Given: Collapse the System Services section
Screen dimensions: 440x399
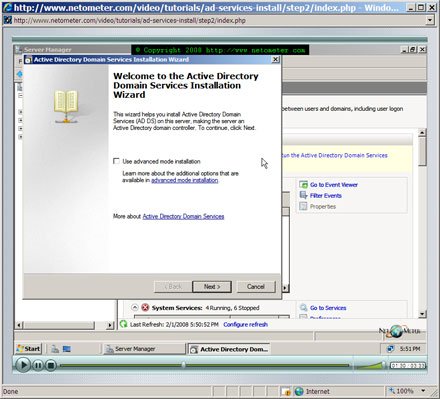Looking at the screenshot, I should [x=135, y=307].
